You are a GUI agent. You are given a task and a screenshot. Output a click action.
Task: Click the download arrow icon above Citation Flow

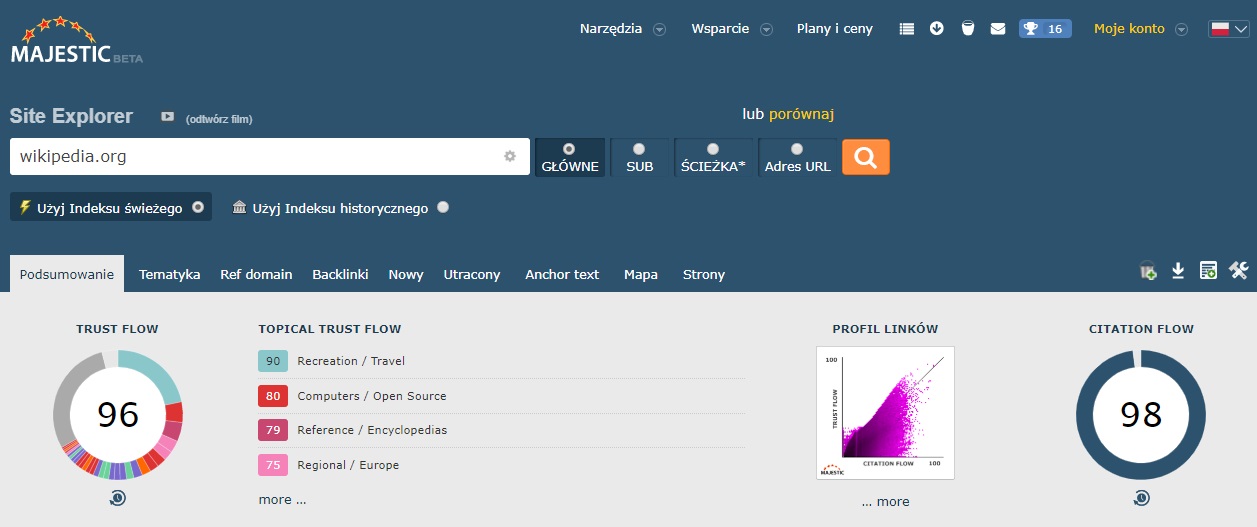(1178, 271)
